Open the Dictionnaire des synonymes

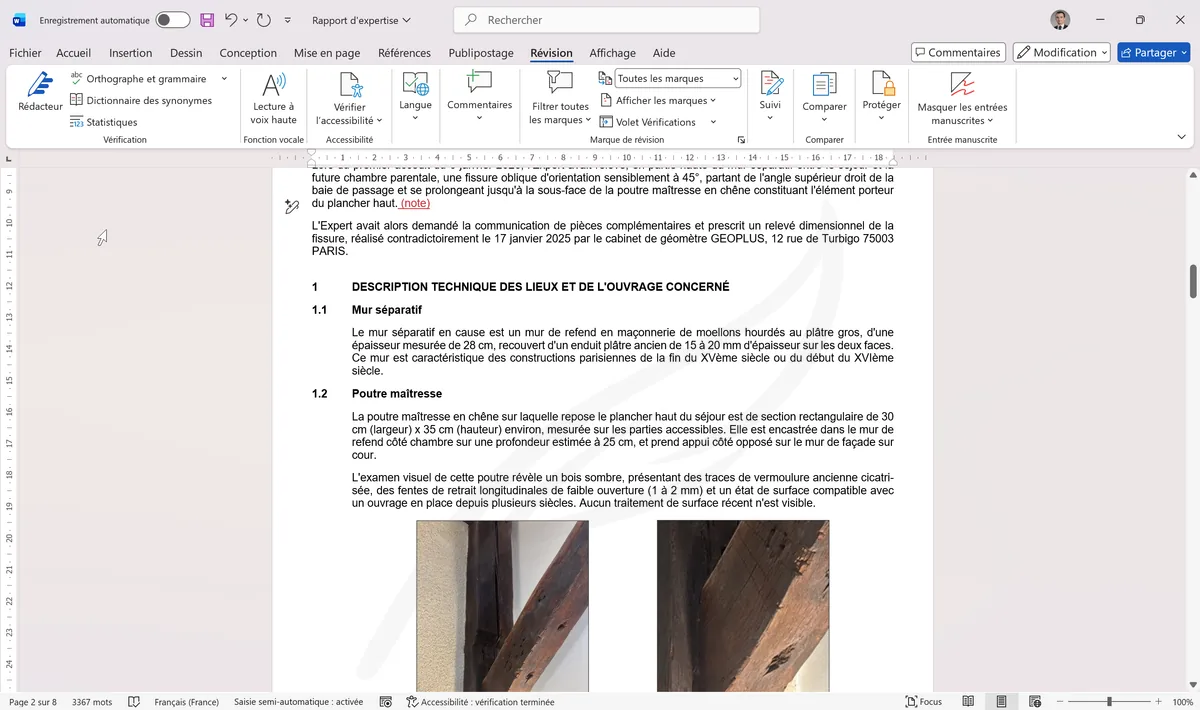[x=140, y=99]
